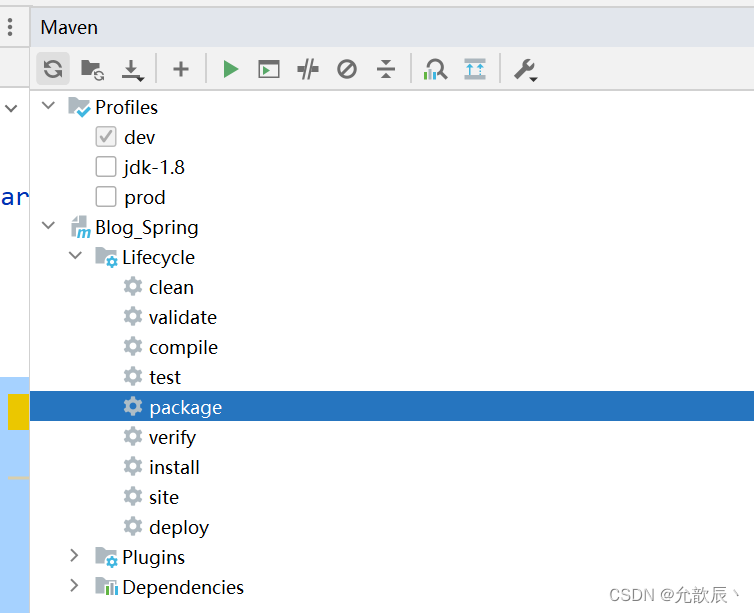Viewport: 754px width, 613px height.
Task: Click the Blog_Spring Maven module icon
Action: click(80, 227)
